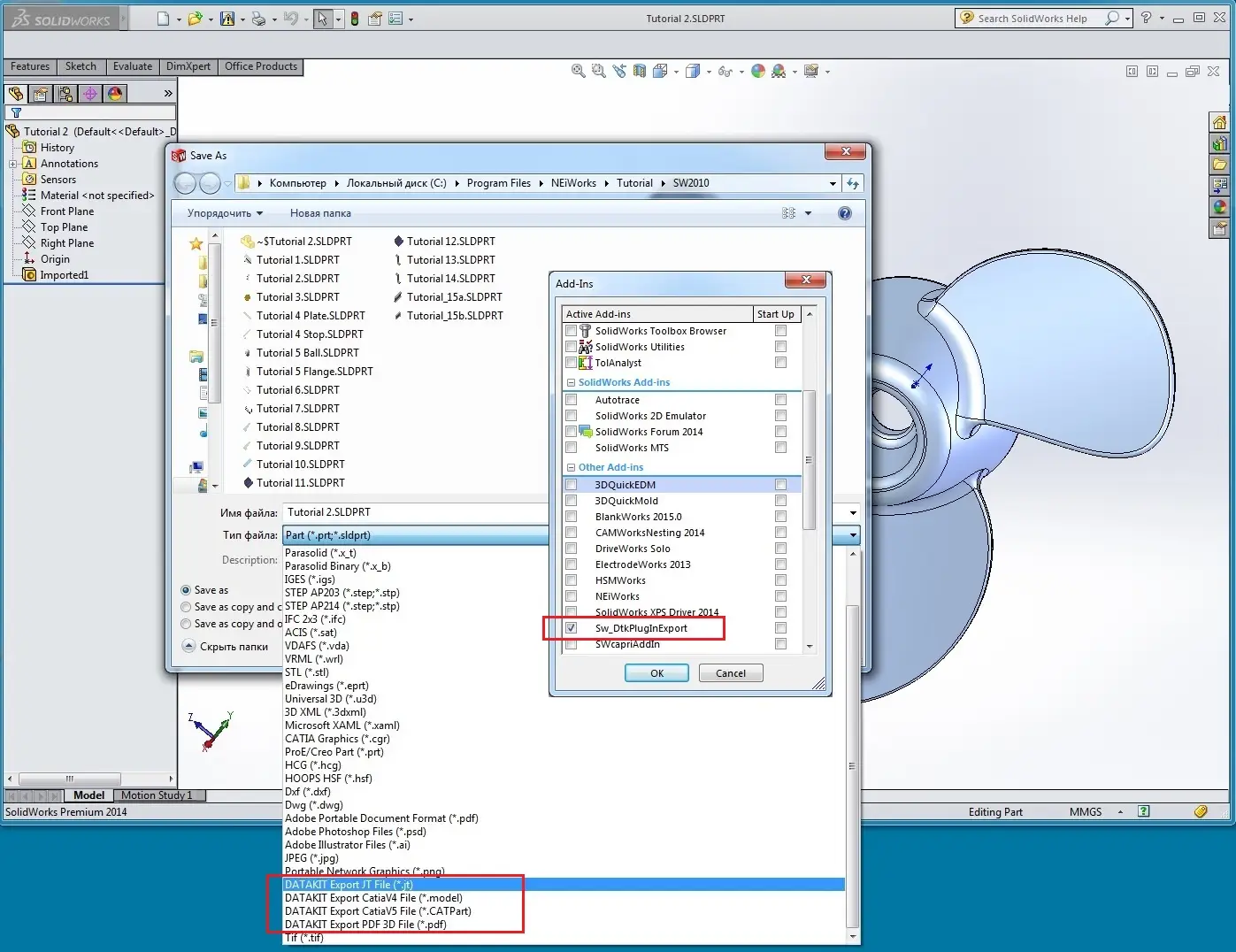Select the Tutorial 12.SLDPRT file
The image size is (1236, 952).
tap(444, 242)
